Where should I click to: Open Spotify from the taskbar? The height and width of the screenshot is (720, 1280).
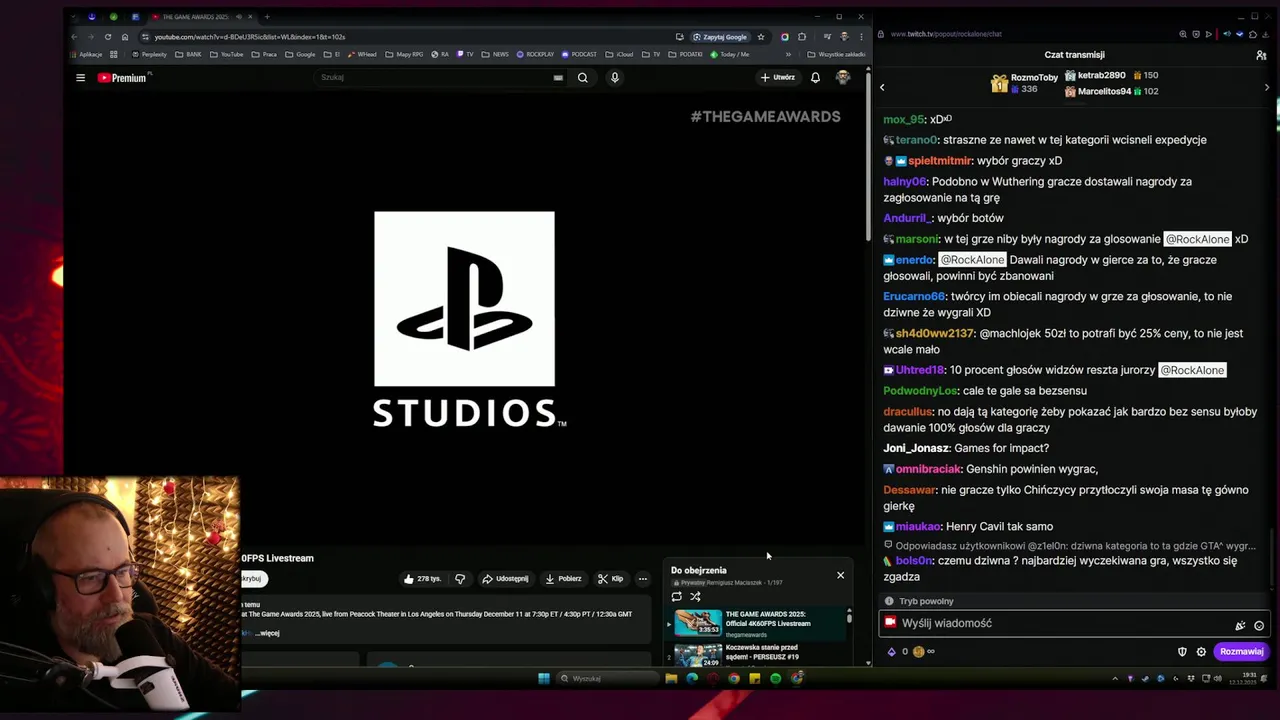pos(775,679)
